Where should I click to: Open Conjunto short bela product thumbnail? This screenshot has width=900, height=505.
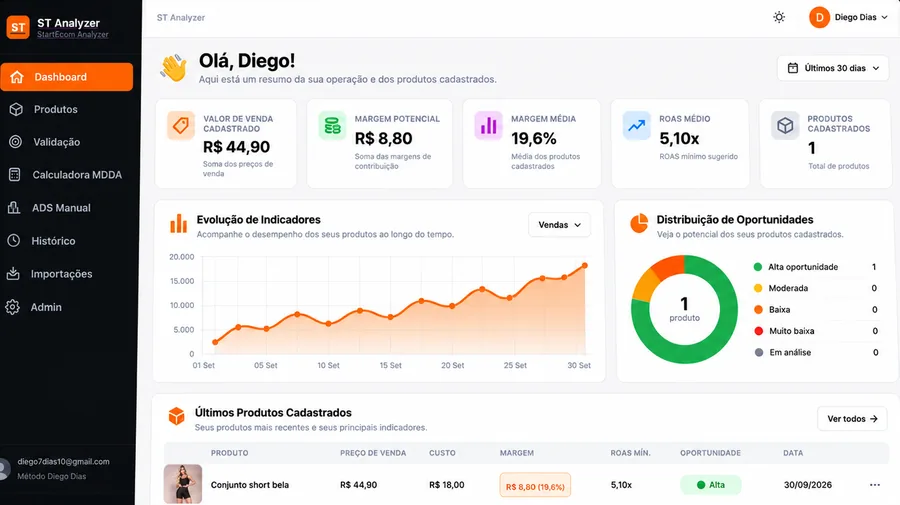(183, 484)
